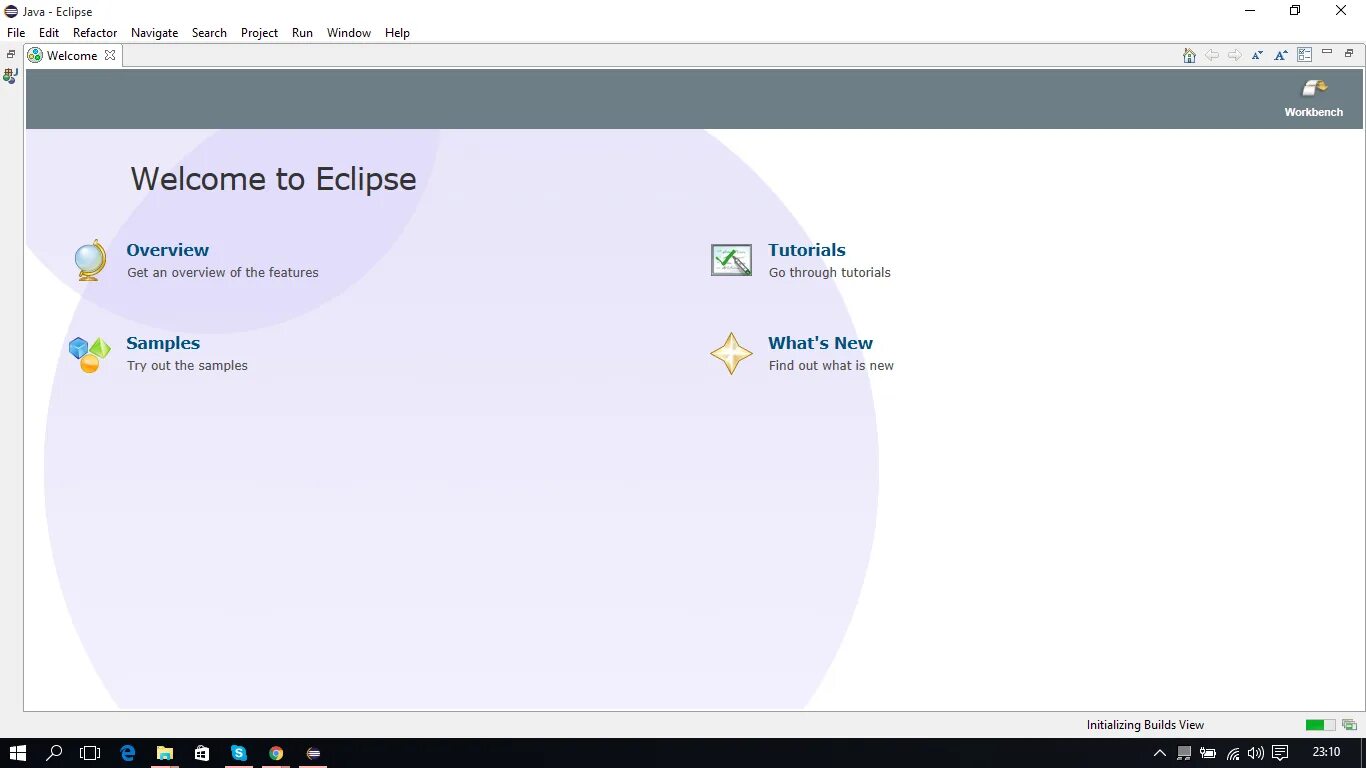
Task: Open Google Chrome from taskbar
Action: point(276,753)
